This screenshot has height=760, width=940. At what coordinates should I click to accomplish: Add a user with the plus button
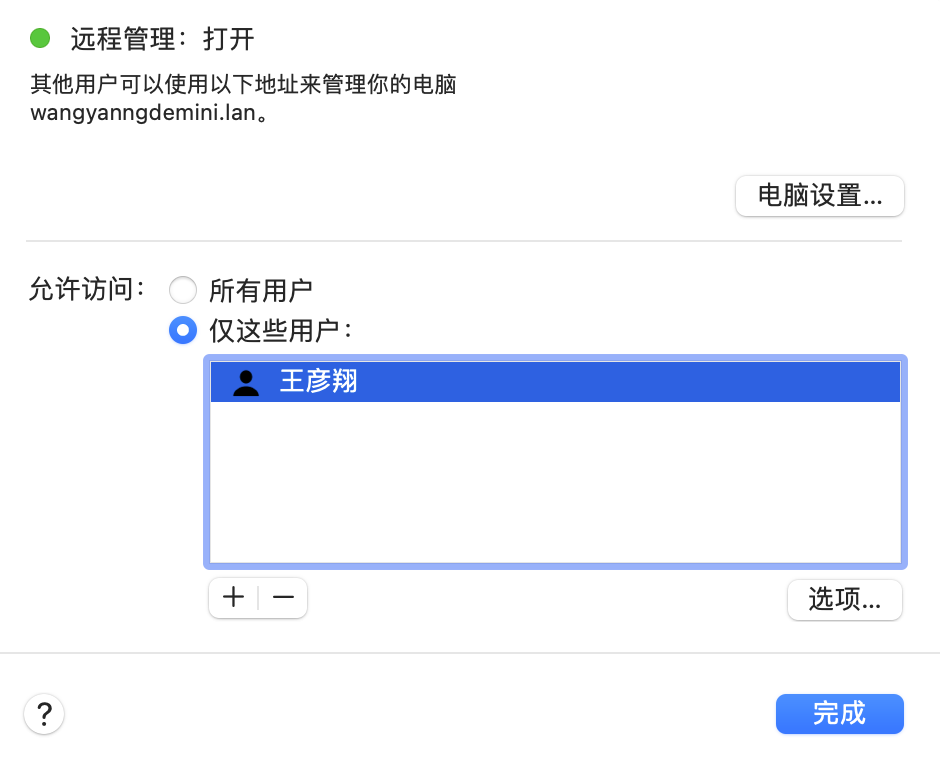[233, 598]
